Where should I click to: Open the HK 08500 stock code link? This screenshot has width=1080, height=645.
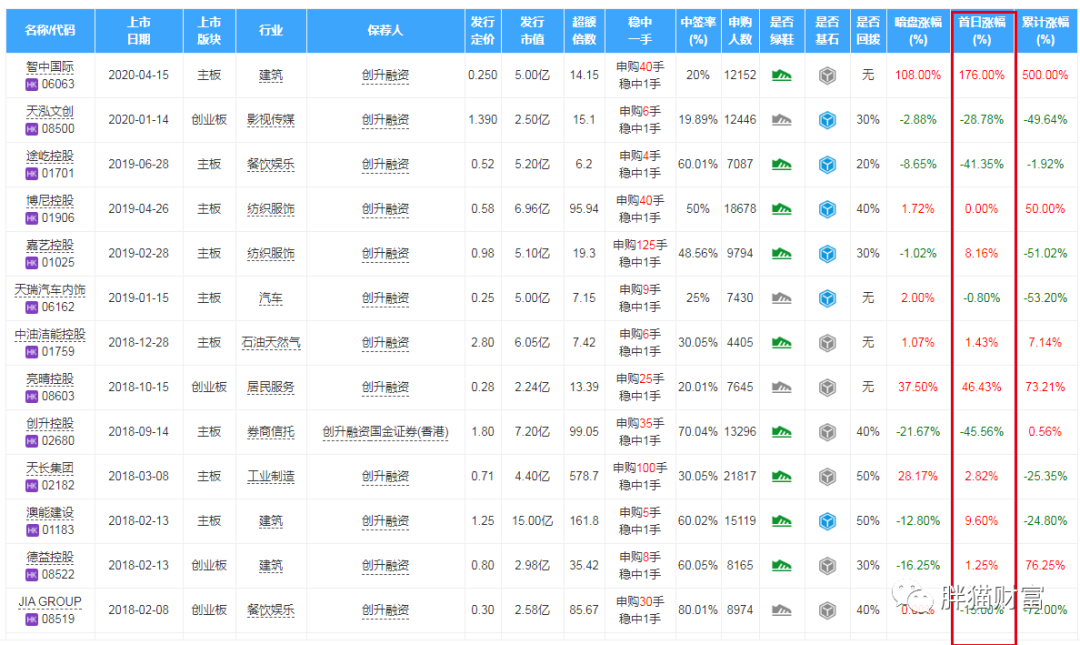click(50, 127)
